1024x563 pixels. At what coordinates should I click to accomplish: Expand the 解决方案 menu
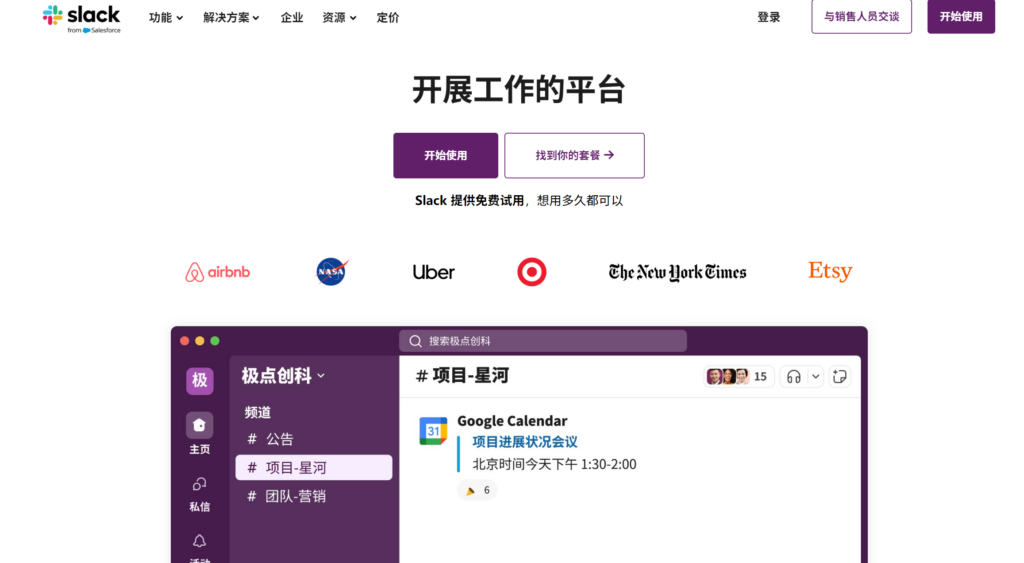[231, 18]
